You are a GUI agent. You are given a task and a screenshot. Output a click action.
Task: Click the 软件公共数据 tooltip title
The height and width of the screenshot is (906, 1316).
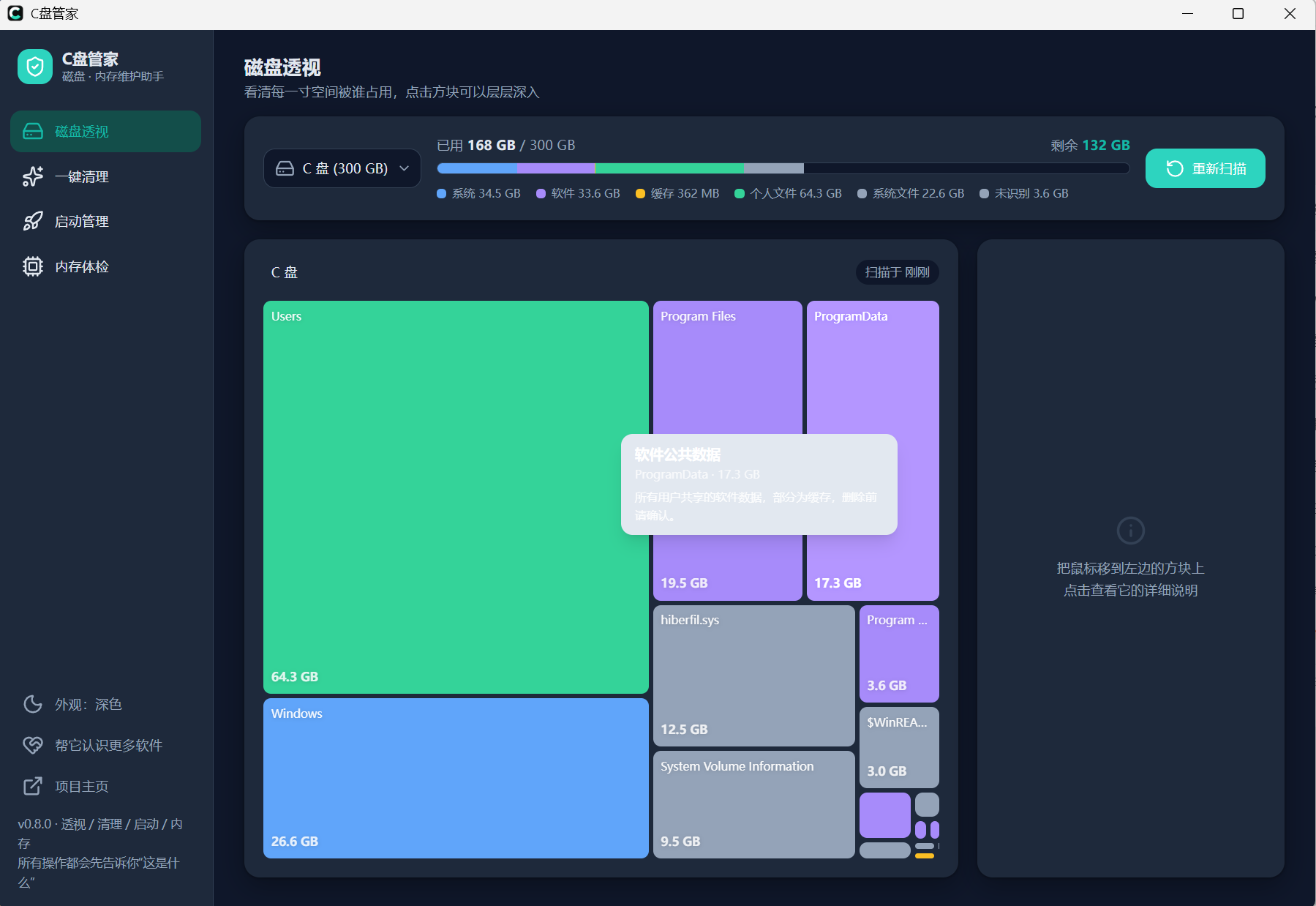[x=677, y=454]
